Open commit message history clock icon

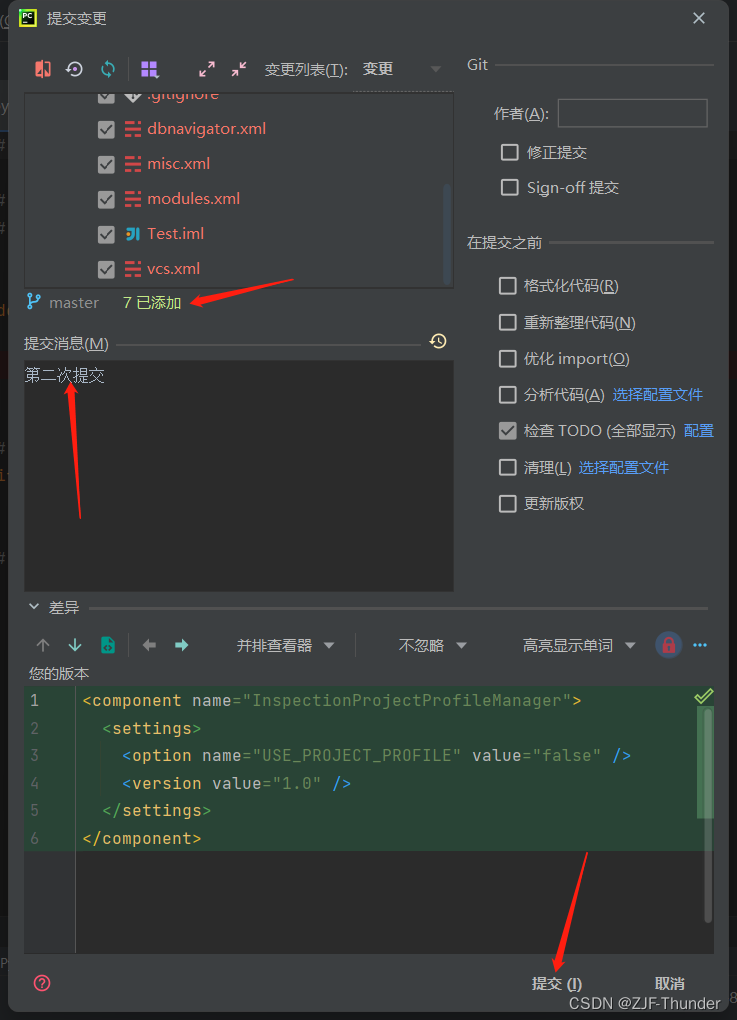438,341
